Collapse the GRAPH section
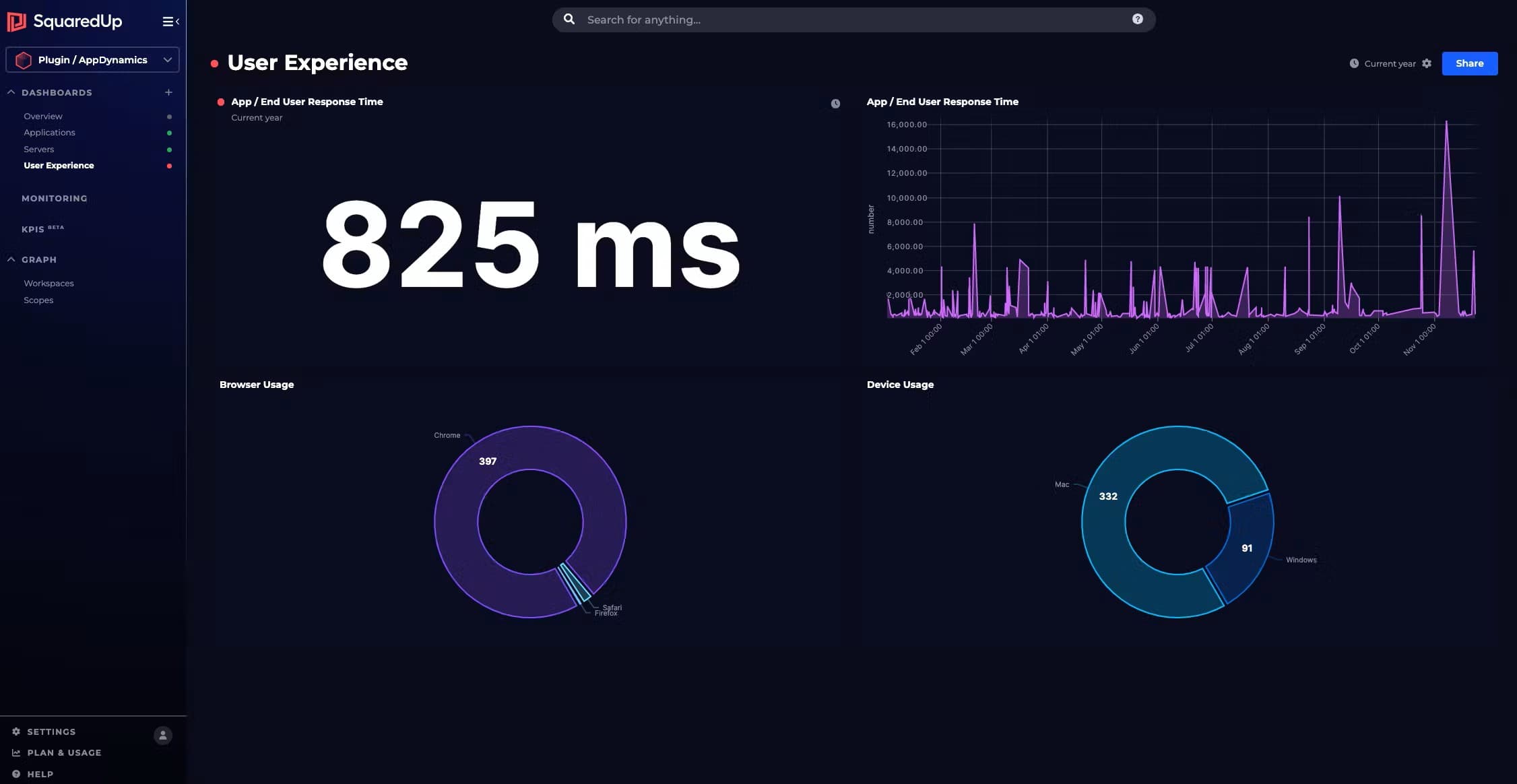 pos(10,259)
